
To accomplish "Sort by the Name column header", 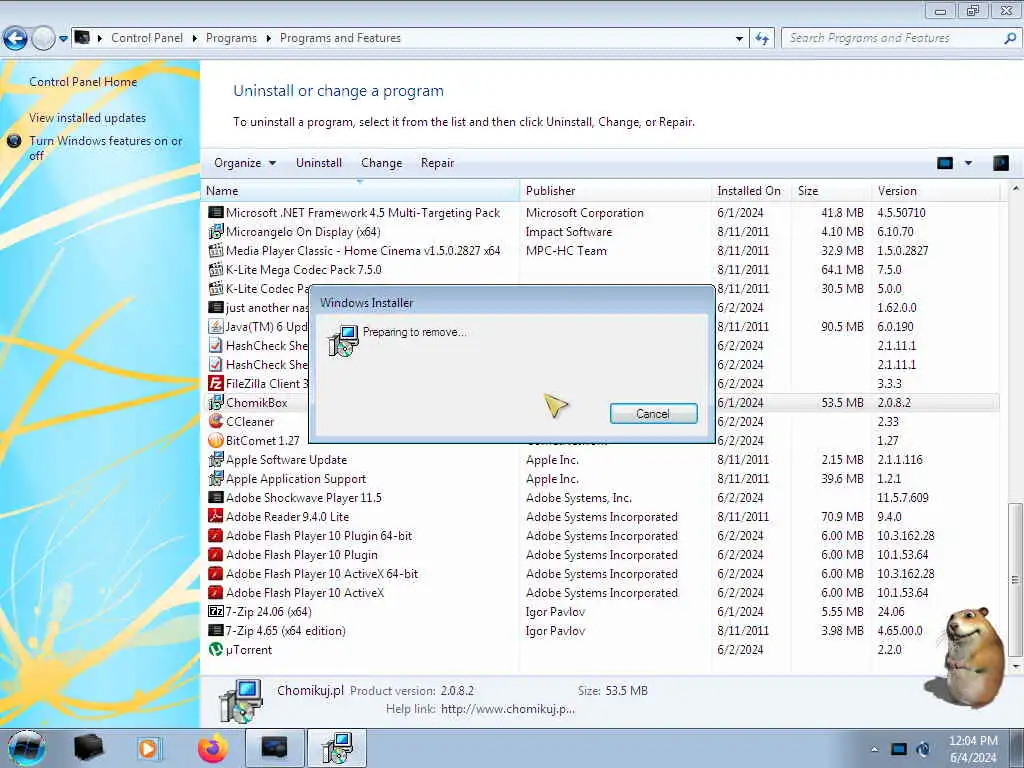I will pos(360,191).
